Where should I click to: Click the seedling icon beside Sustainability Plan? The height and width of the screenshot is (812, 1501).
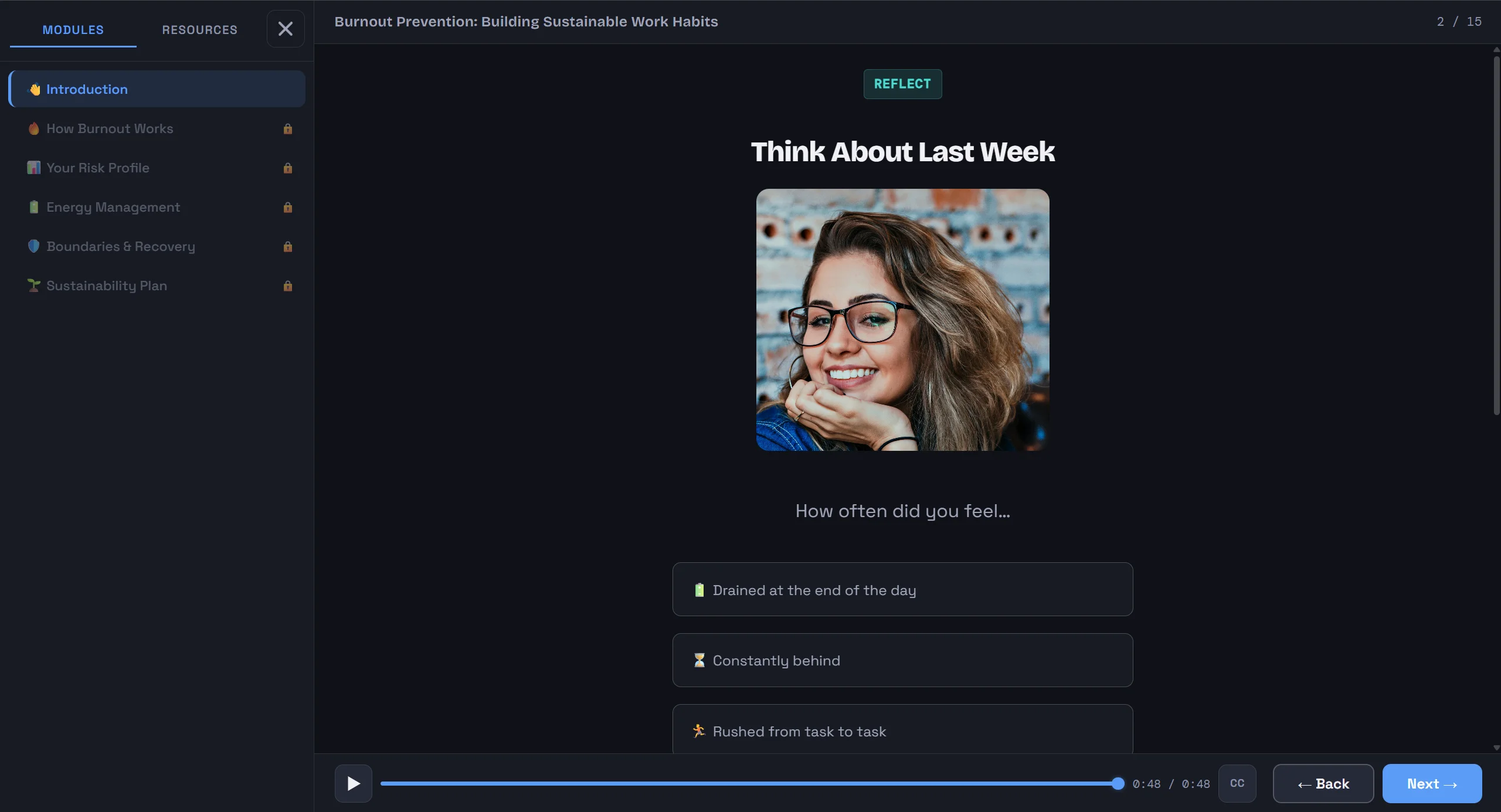[34, 286]
